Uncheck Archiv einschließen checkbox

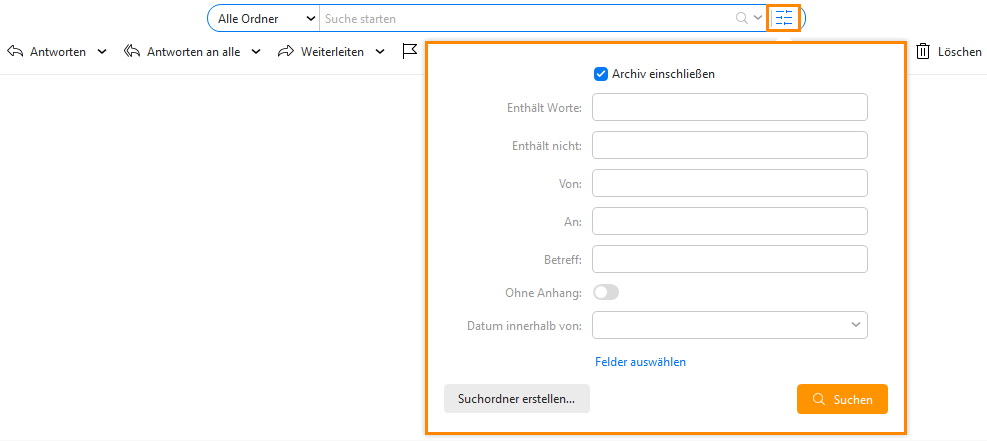tap(601, 74)
